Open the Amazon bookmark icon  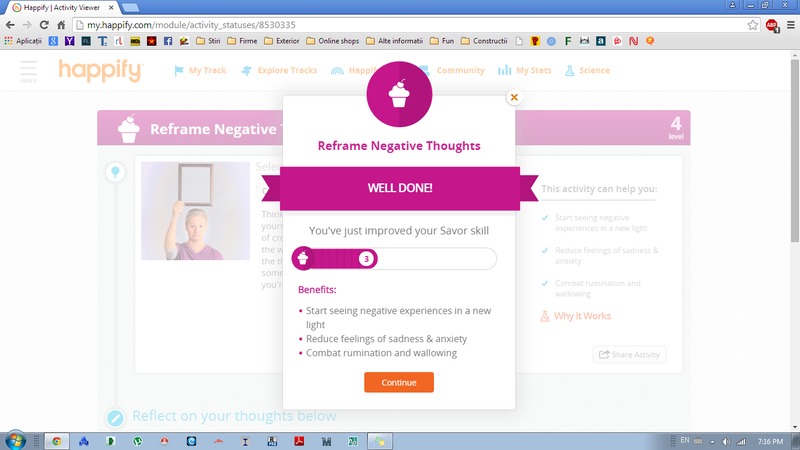pos(601,41)
